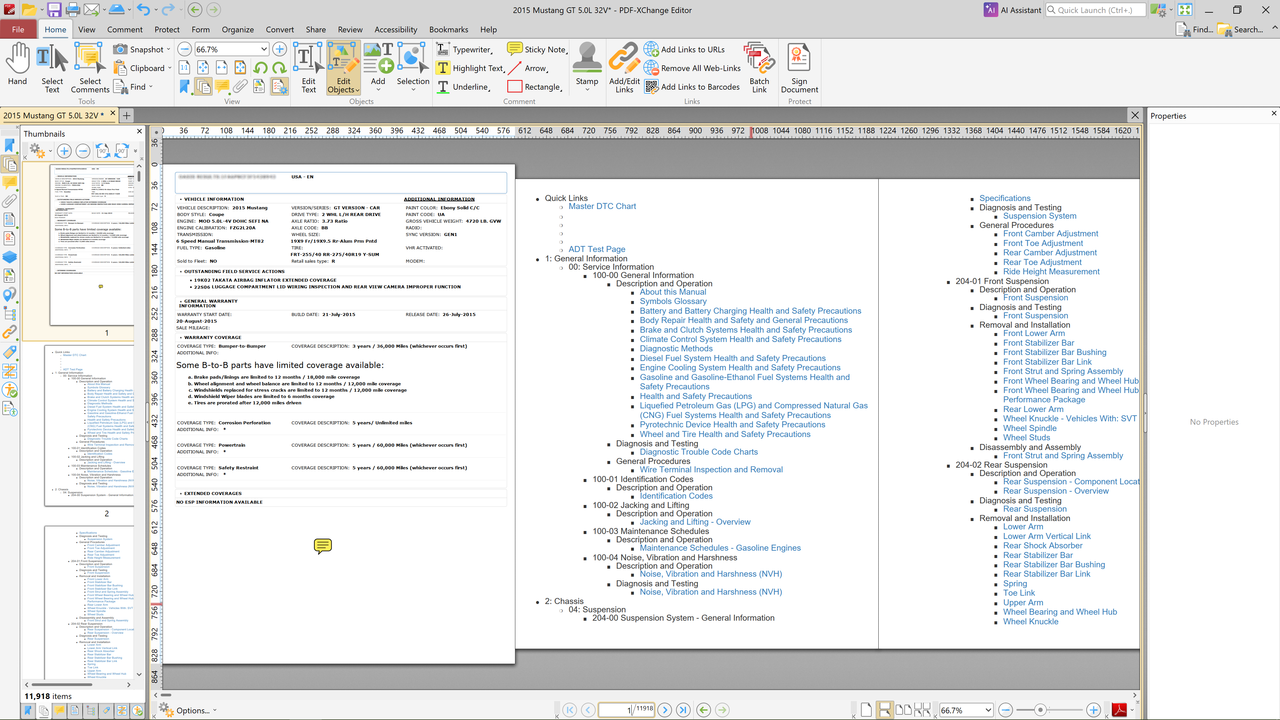Undo the last action
Viewport: 1280px width, 720px height.
point(143,10)
